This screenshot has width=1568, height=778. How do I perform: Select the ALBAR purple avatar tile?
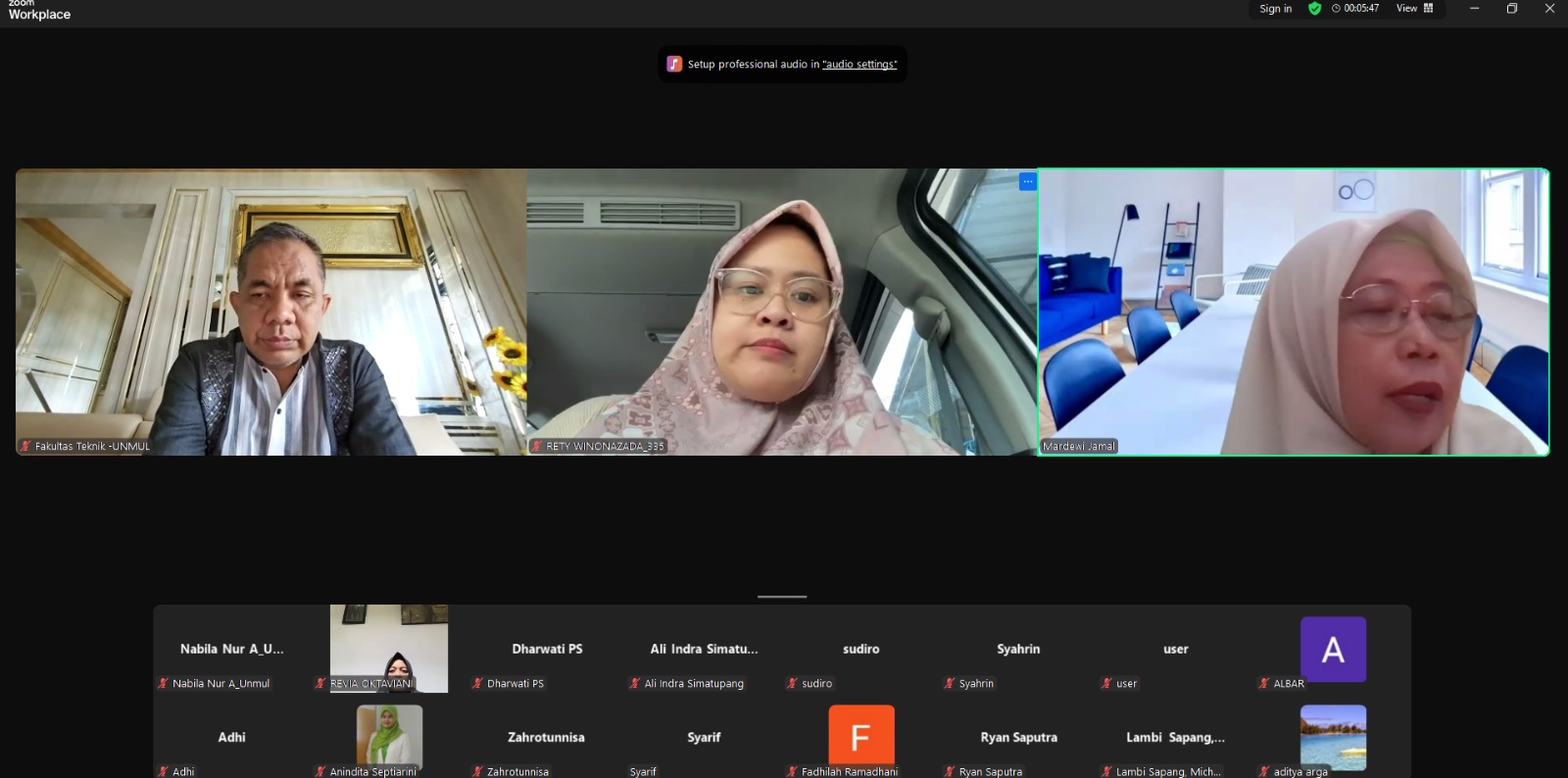tap(1333, 649)
